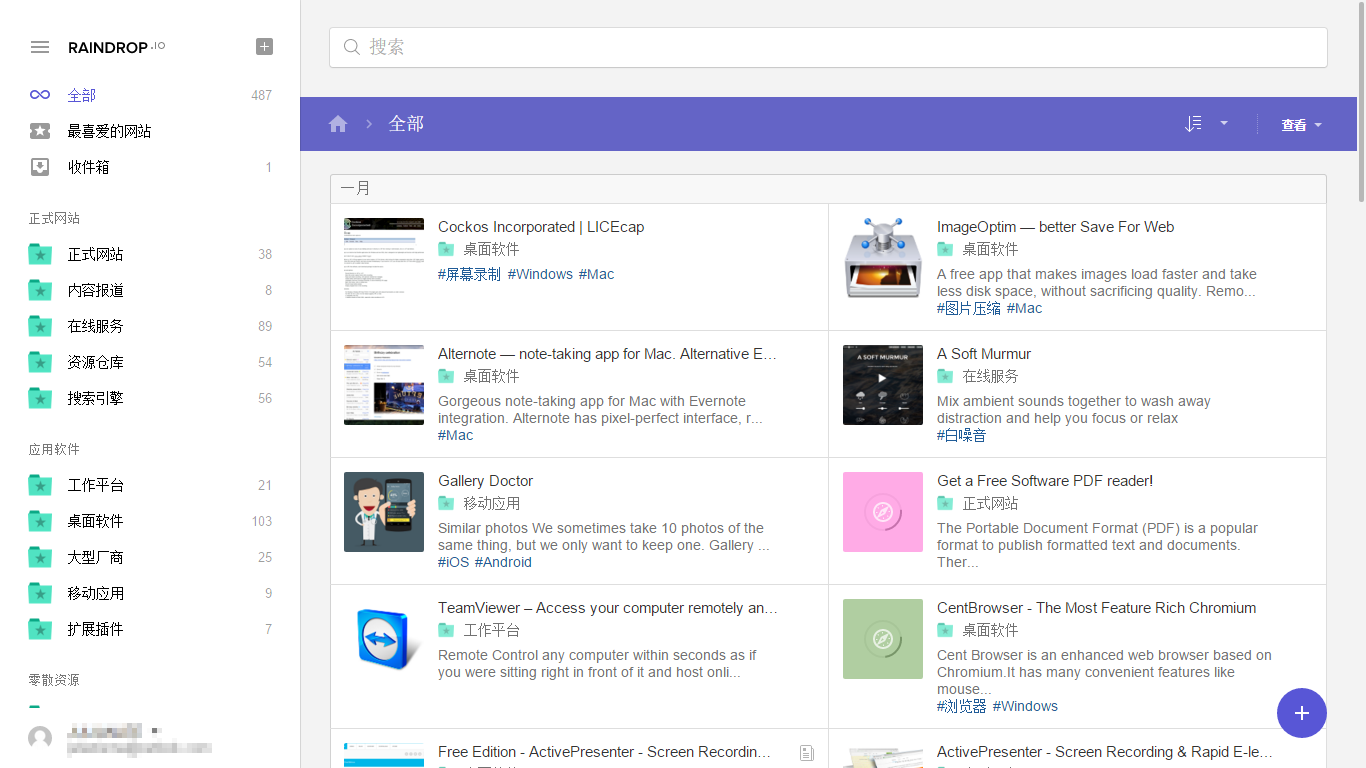Open the 查看 view dropdown
1366x768 pixels.
pyautogui.click(x=1301, y=125)
